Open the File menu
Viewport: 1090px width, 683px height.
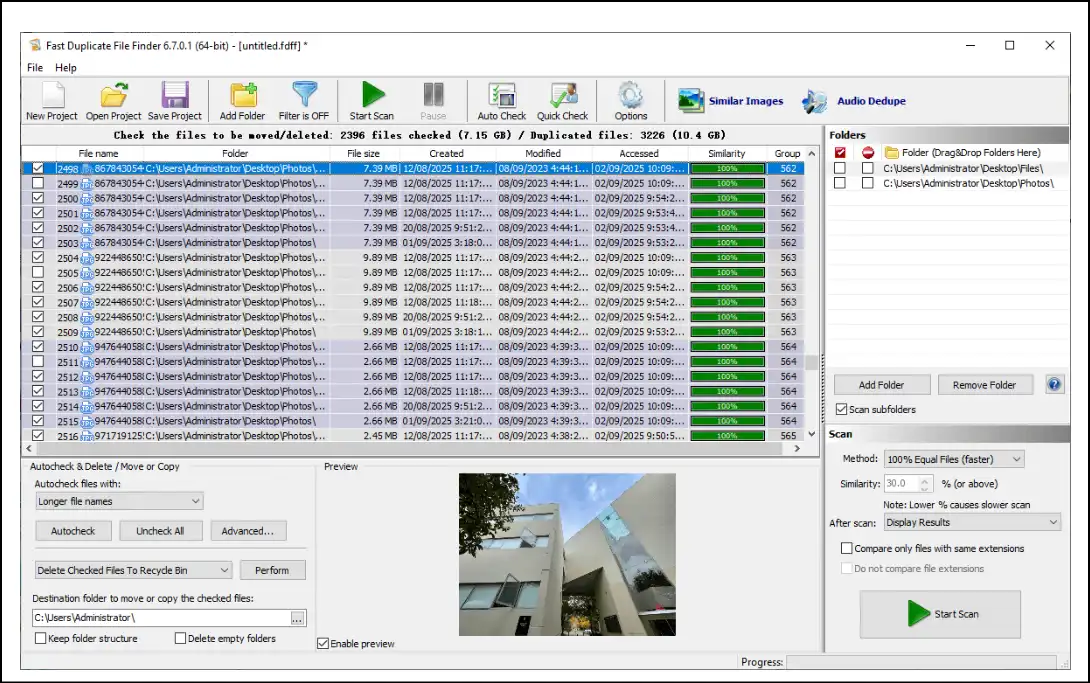coord(34,67)
